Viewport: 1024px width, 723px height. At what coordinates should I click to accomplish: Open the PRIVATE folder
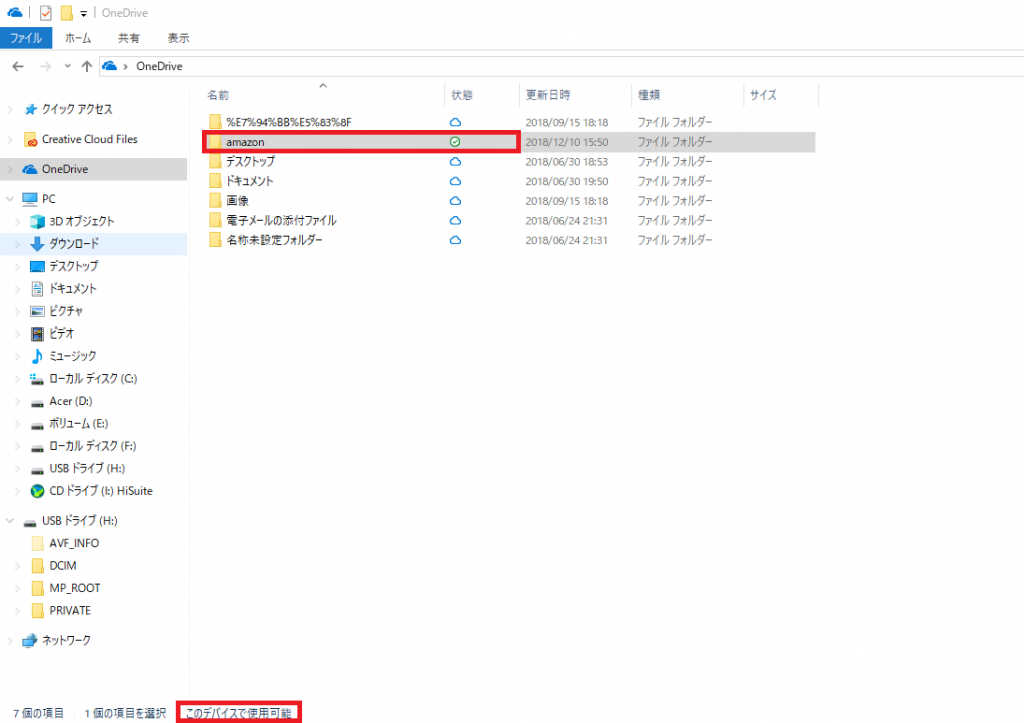(x=70, y=611)
